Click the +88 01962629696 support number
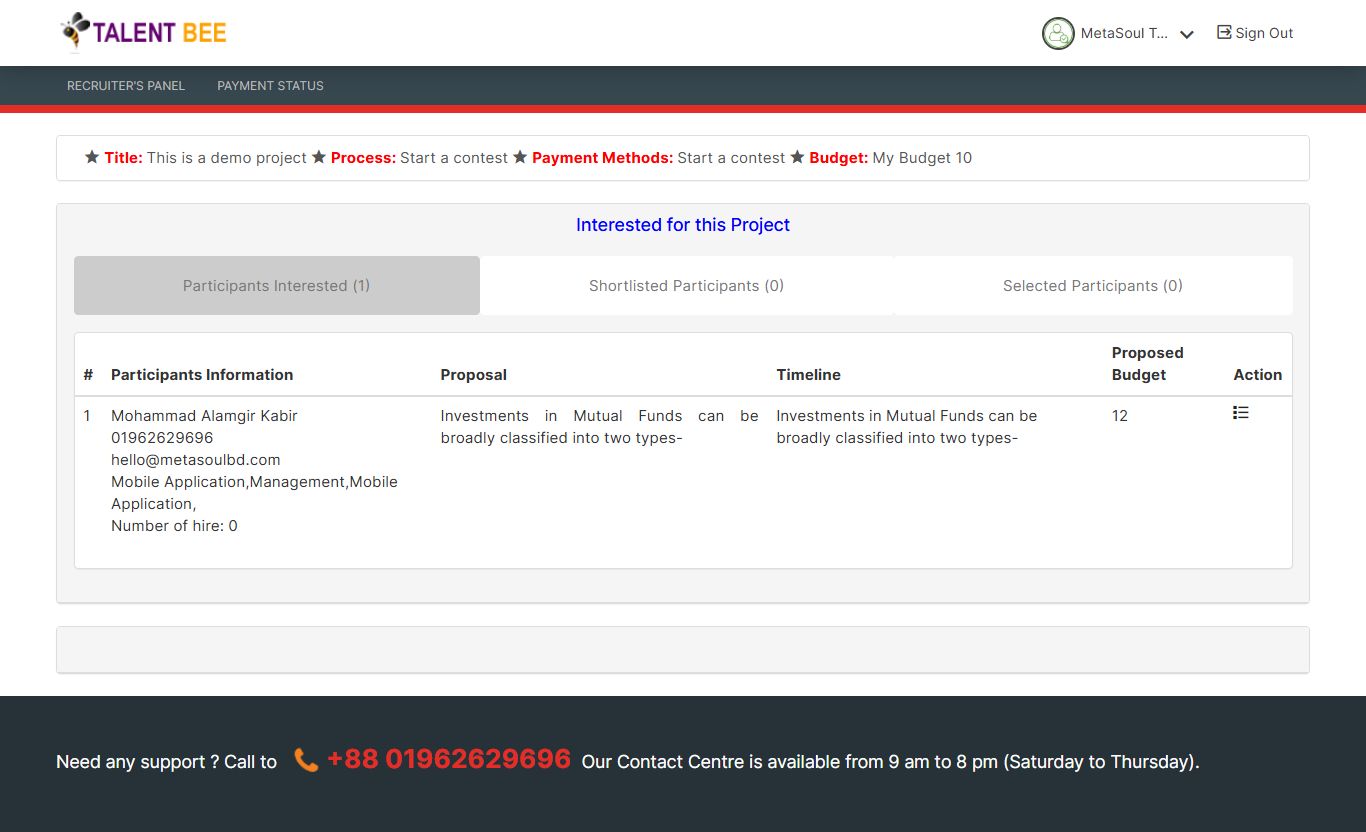 448,760
